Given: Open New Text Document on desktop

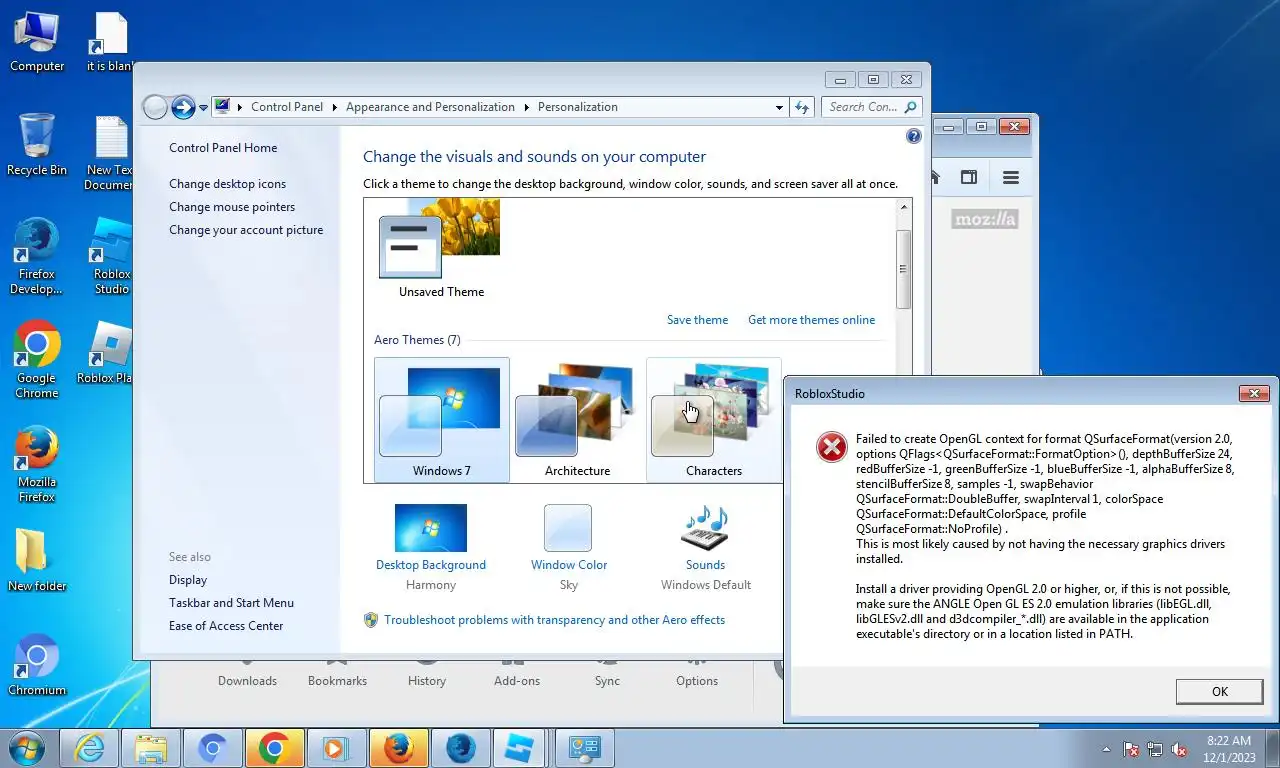Looking at the screenshot, I should [111, 152].
